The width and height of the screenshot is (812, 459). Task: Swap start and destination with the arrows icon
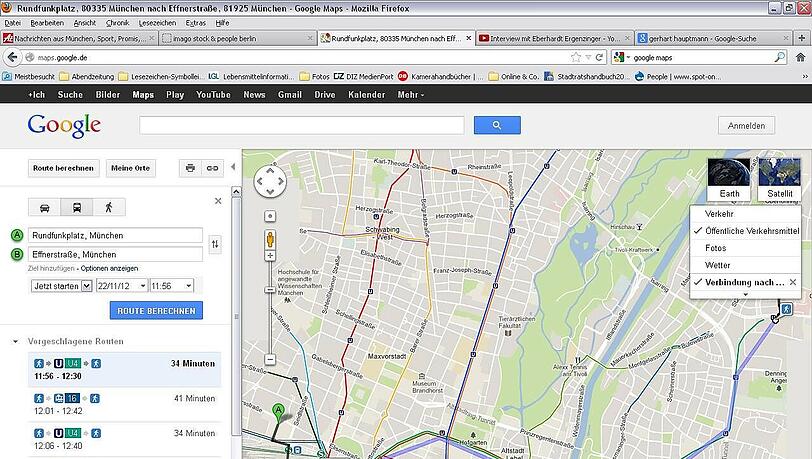(x=215, y=244)
